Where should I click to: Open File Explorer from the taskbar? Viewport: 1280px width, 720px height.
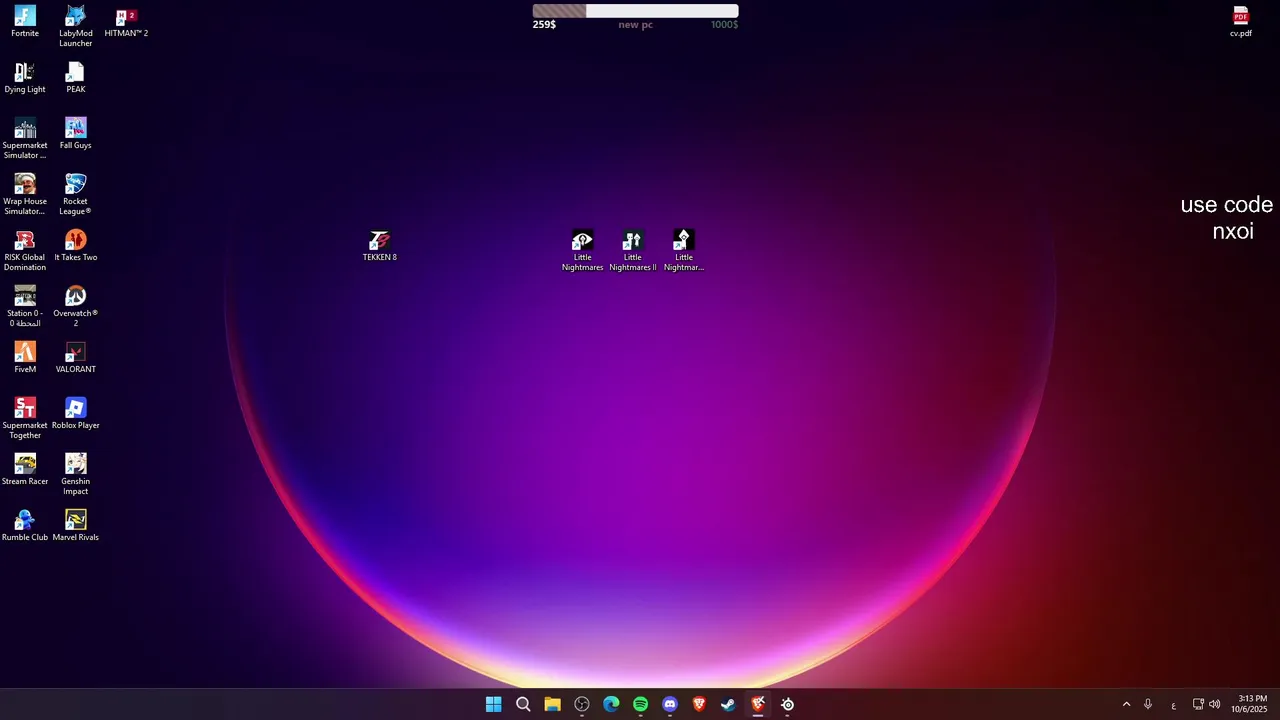(x=552, y=704)
